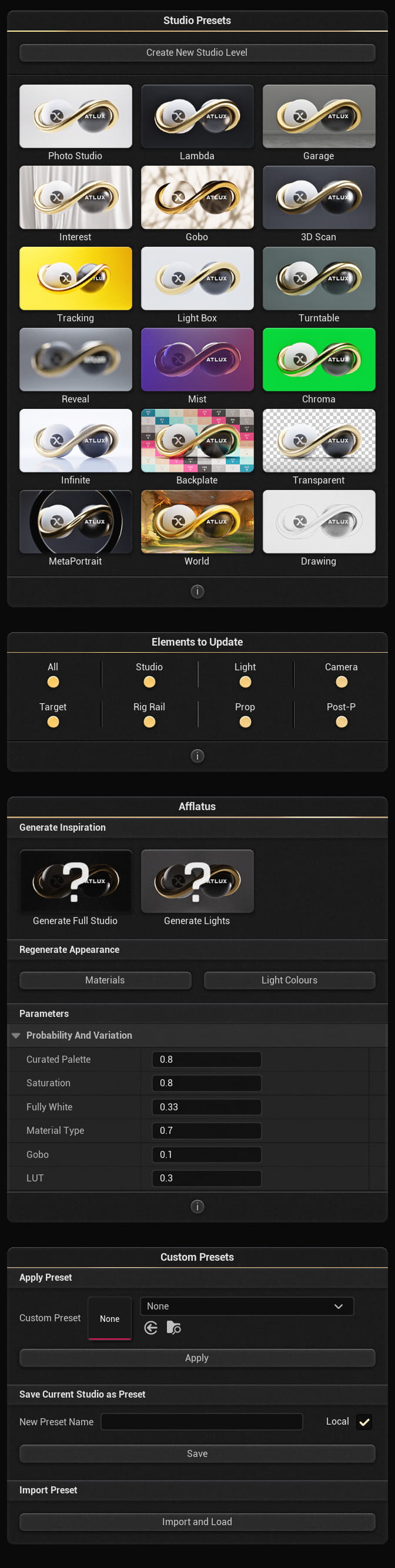The height and width of the screenshot is (1568, 395).
Task: Collapse the Probability And Variation section
Action: tap(15, 1035)
